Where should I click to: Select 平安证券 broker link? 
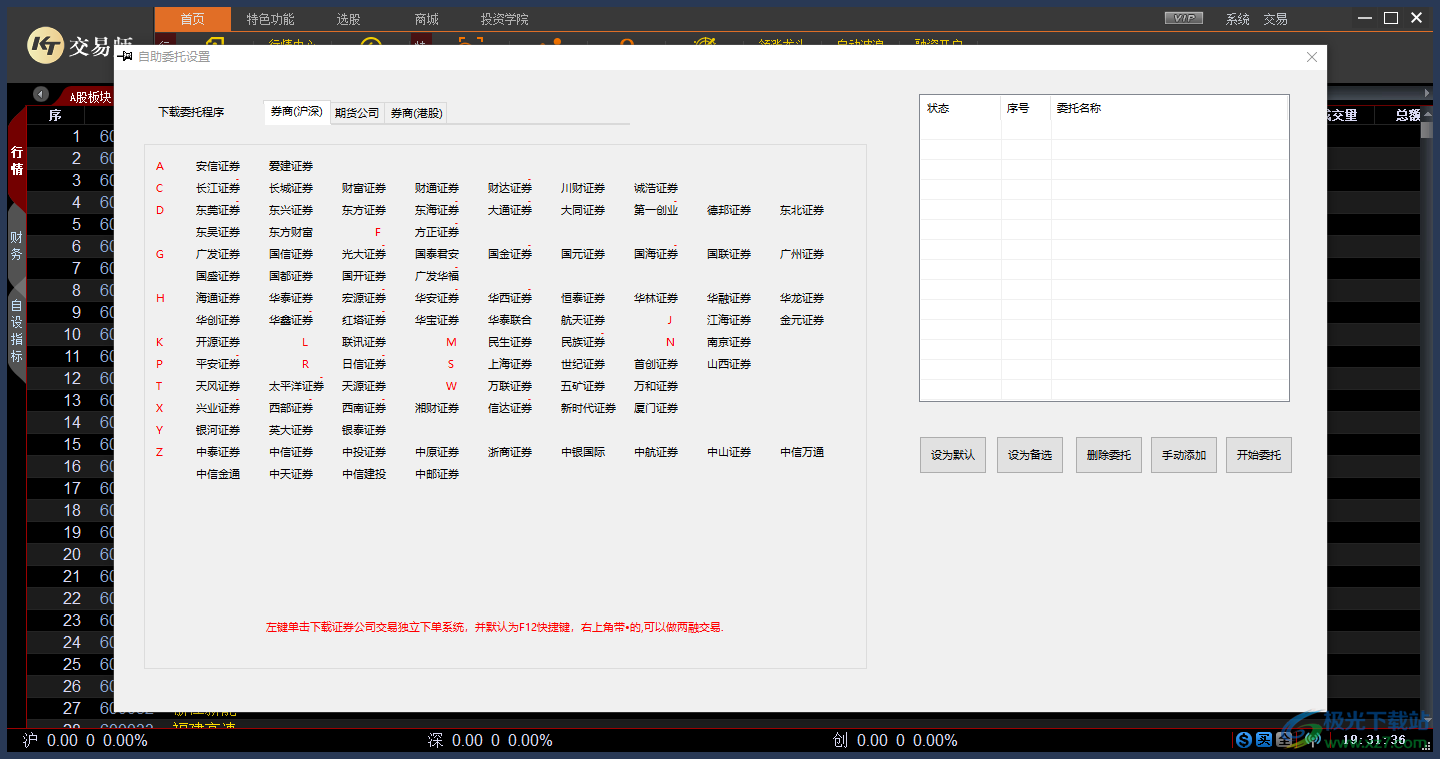click(218, 364)
